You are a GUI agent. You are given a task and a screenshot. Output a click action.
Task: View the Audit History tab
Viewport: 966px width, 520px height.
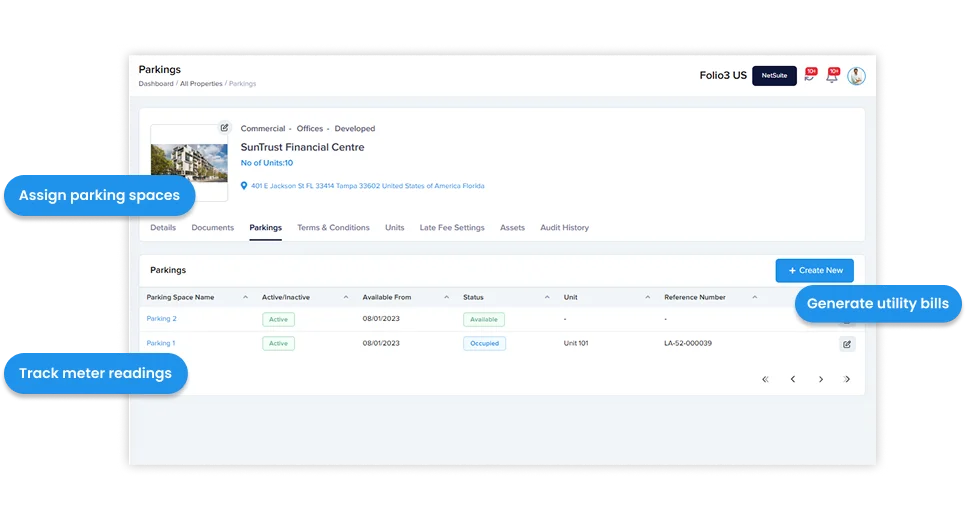[564, 227]
